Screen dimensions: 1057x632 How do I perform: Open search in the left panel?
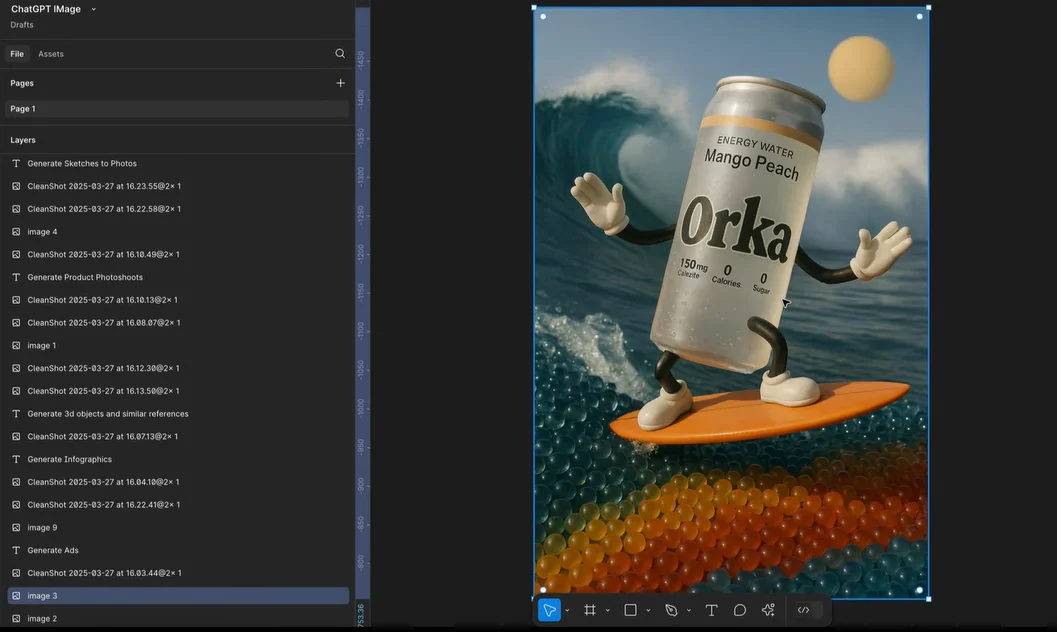pyautogui.click(x=340, y=54)
